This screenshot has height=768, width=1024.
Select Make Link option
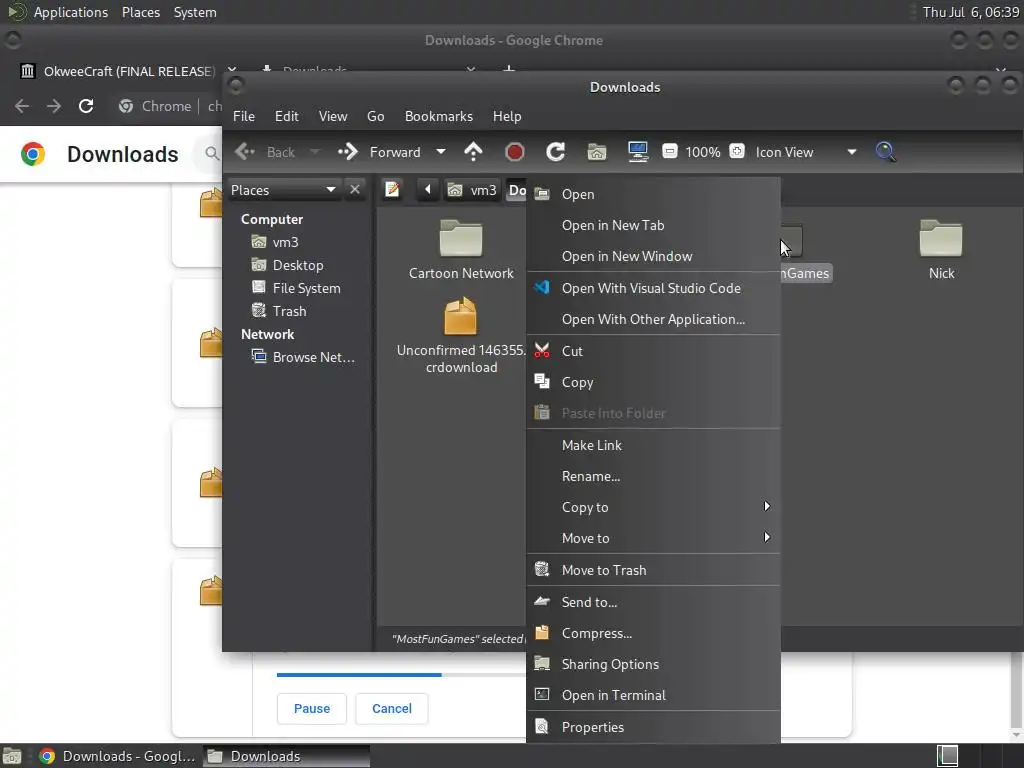click(654, 445)
